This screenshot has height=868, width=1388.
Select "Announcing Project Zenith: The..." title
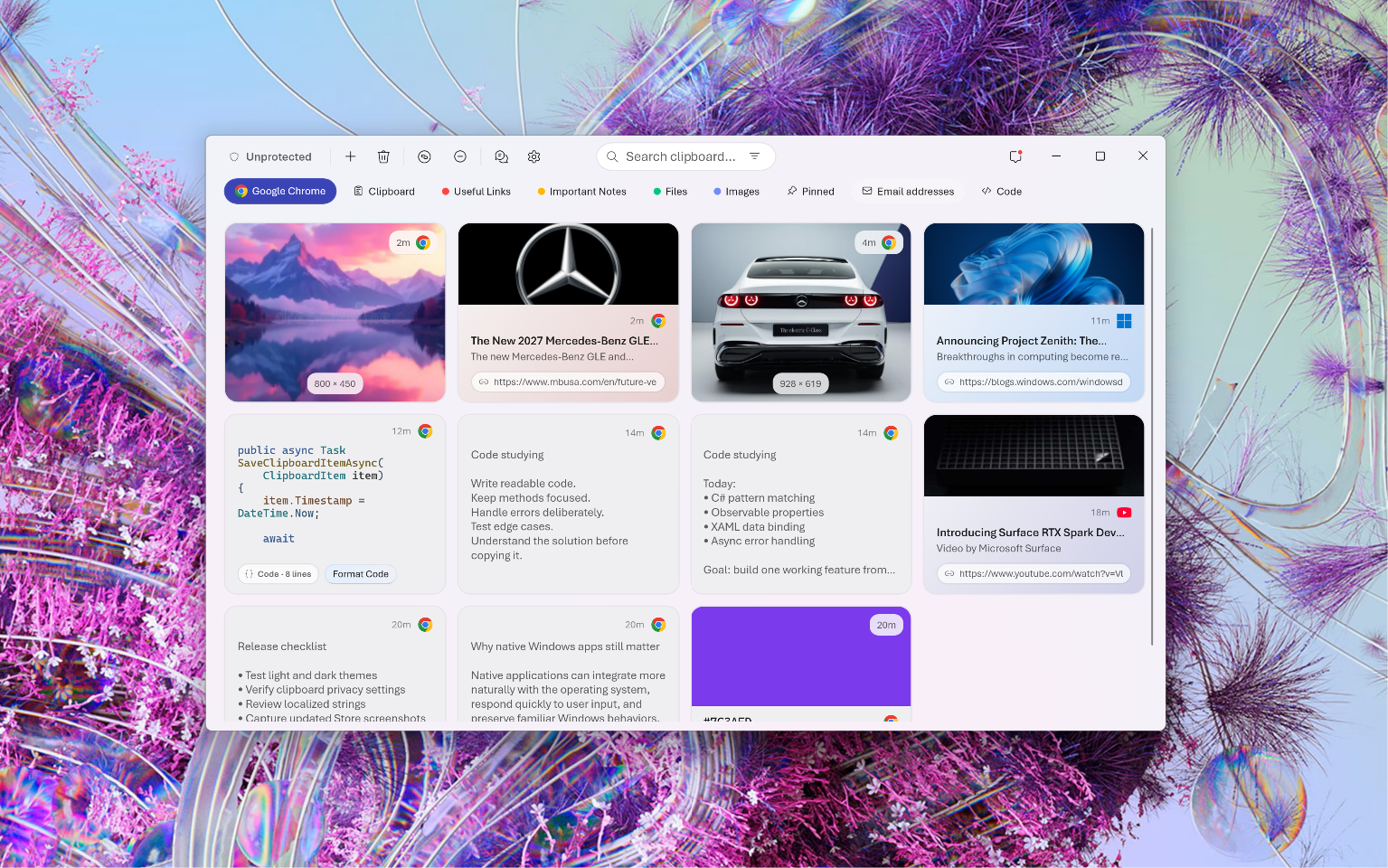(x=1022, y=341)
